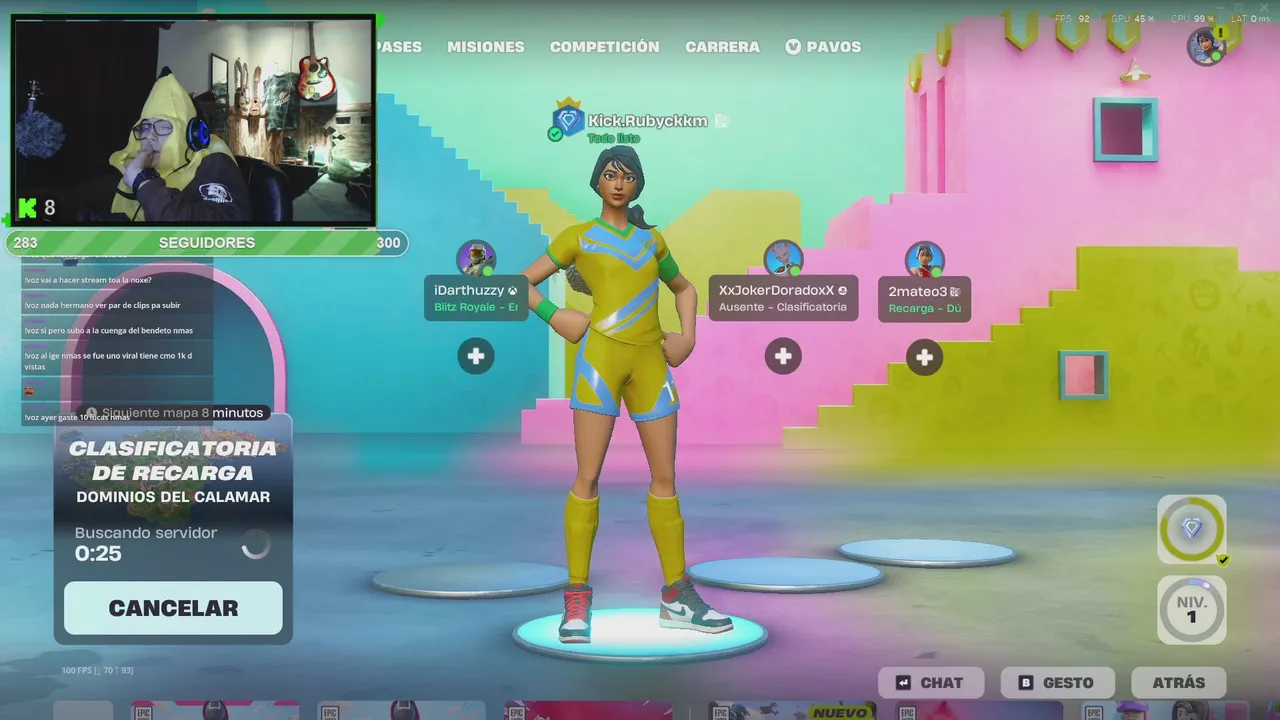Click the streamer webcam overlay

[195, 120]
